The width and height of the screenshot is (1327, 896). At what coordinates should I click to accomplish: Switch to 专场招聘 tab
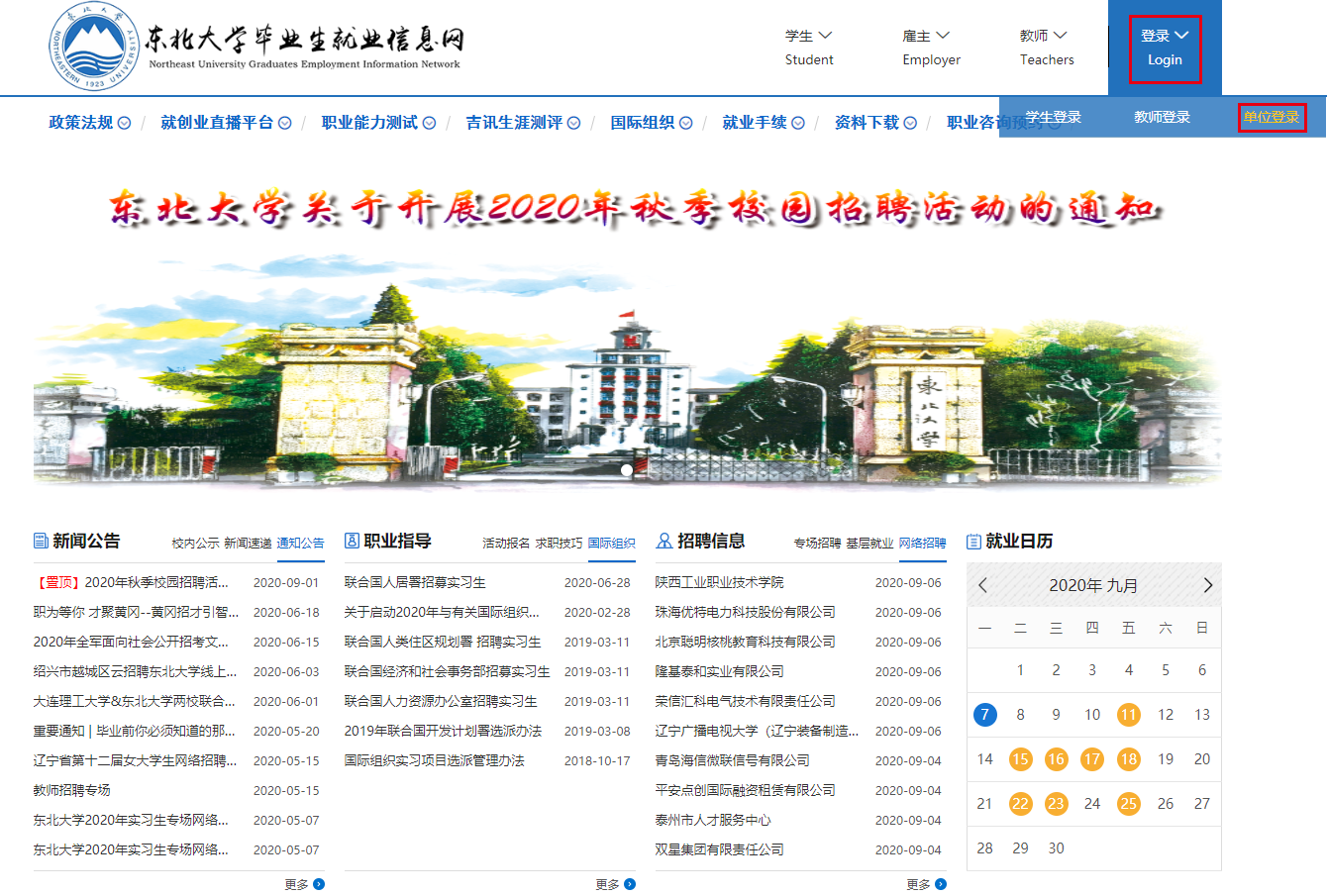[817, 543]
